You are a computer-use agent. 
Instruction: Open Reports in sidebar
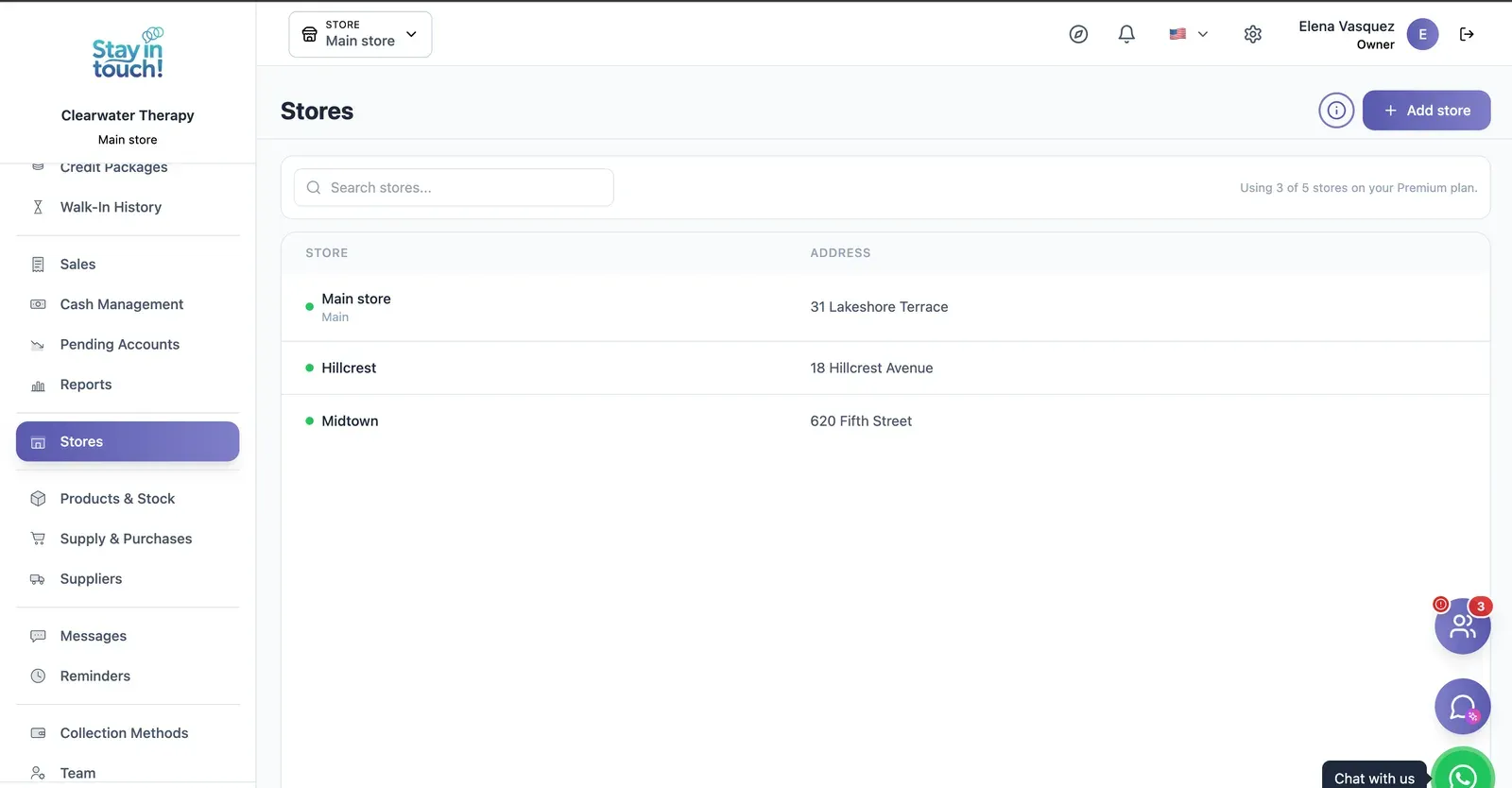(128, 385)
